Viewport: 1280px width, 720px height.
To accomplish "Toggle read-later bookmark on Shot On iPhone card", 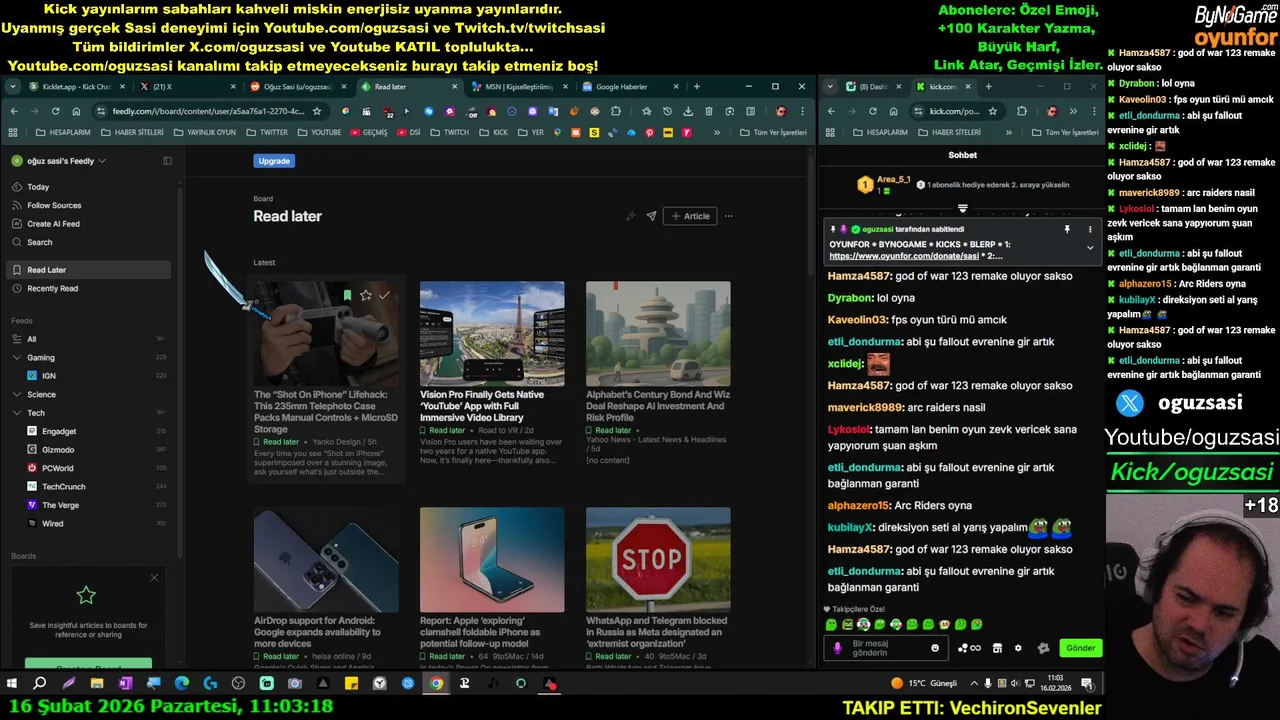I will click(347, 295).
